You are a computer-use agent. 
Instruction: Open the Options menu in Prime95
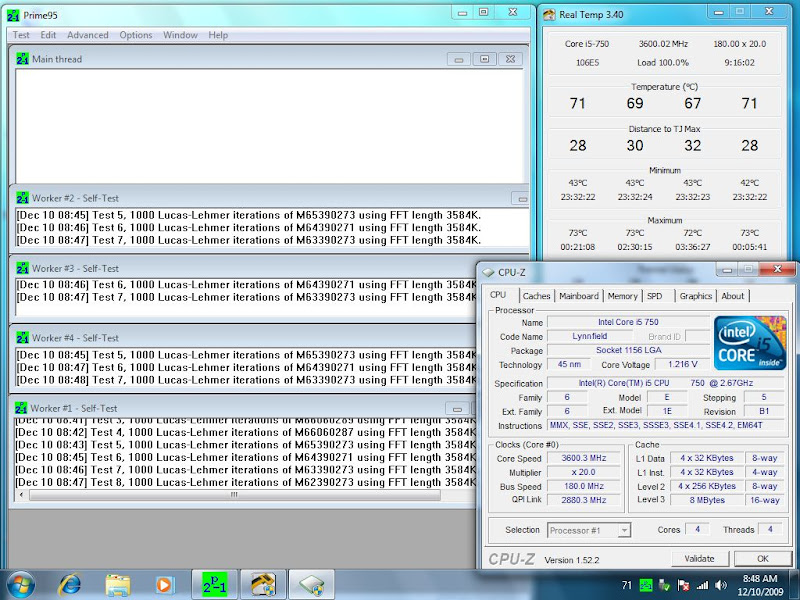(136, 35)
